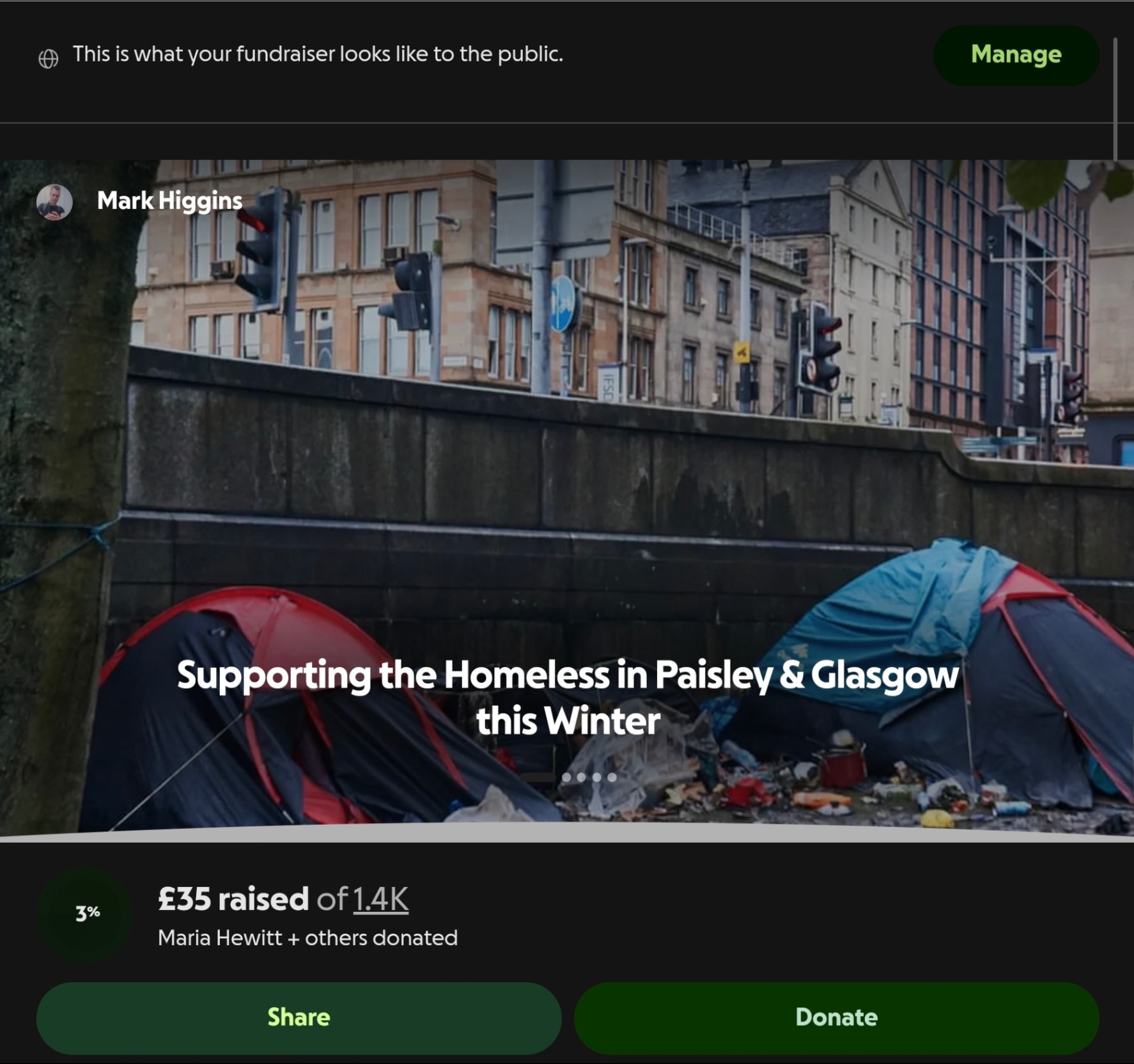1134x1064 pixels.
Task: Click the fundraiser title Supporting the Homeless
Action: [x=568, y=698]
